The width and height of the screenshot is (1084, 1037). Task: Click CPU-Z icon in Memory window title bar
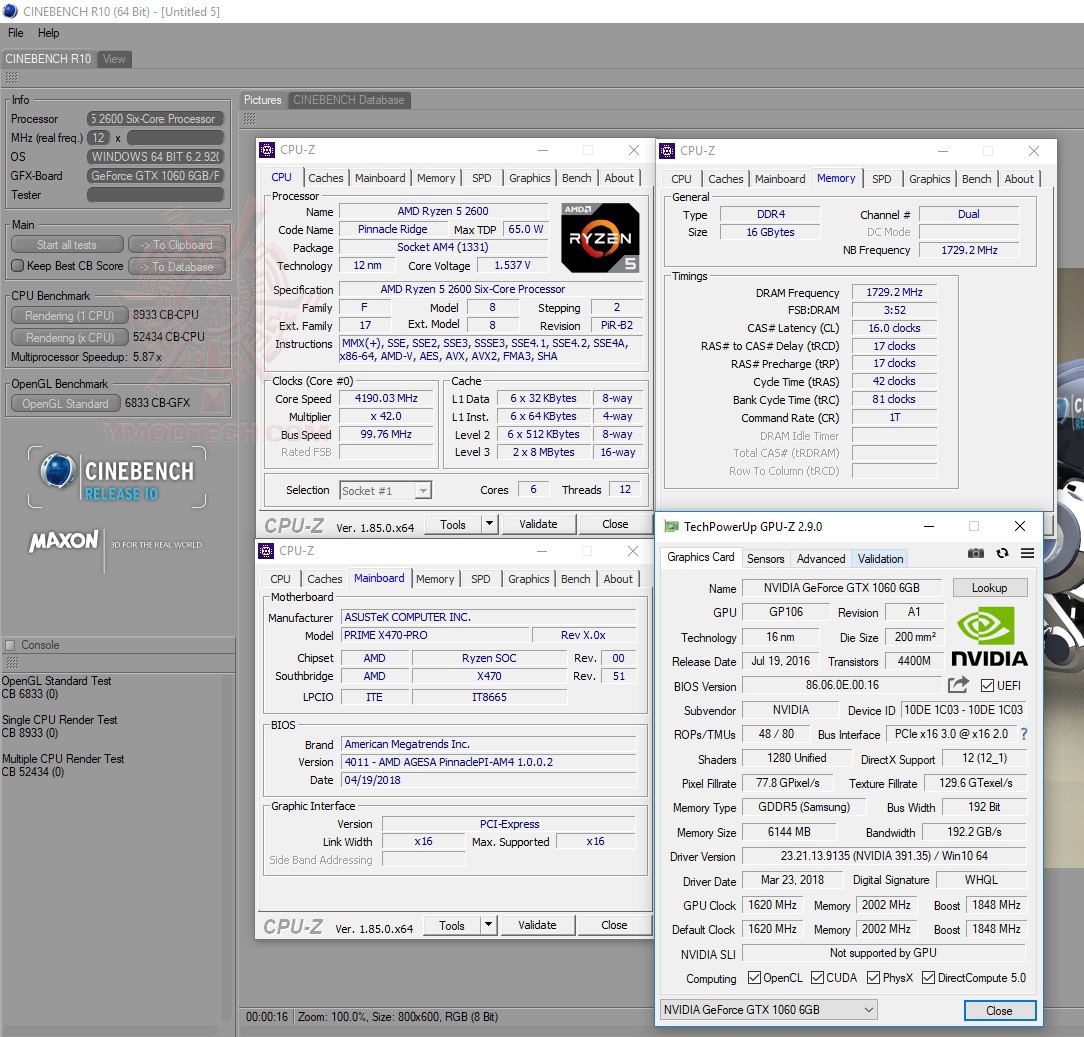[667, 151]
